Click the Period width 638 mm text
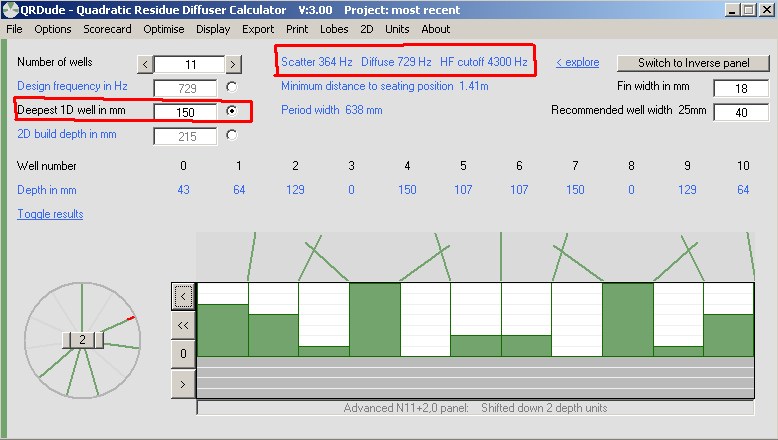 pyautogui.click(x=331, y=110)
